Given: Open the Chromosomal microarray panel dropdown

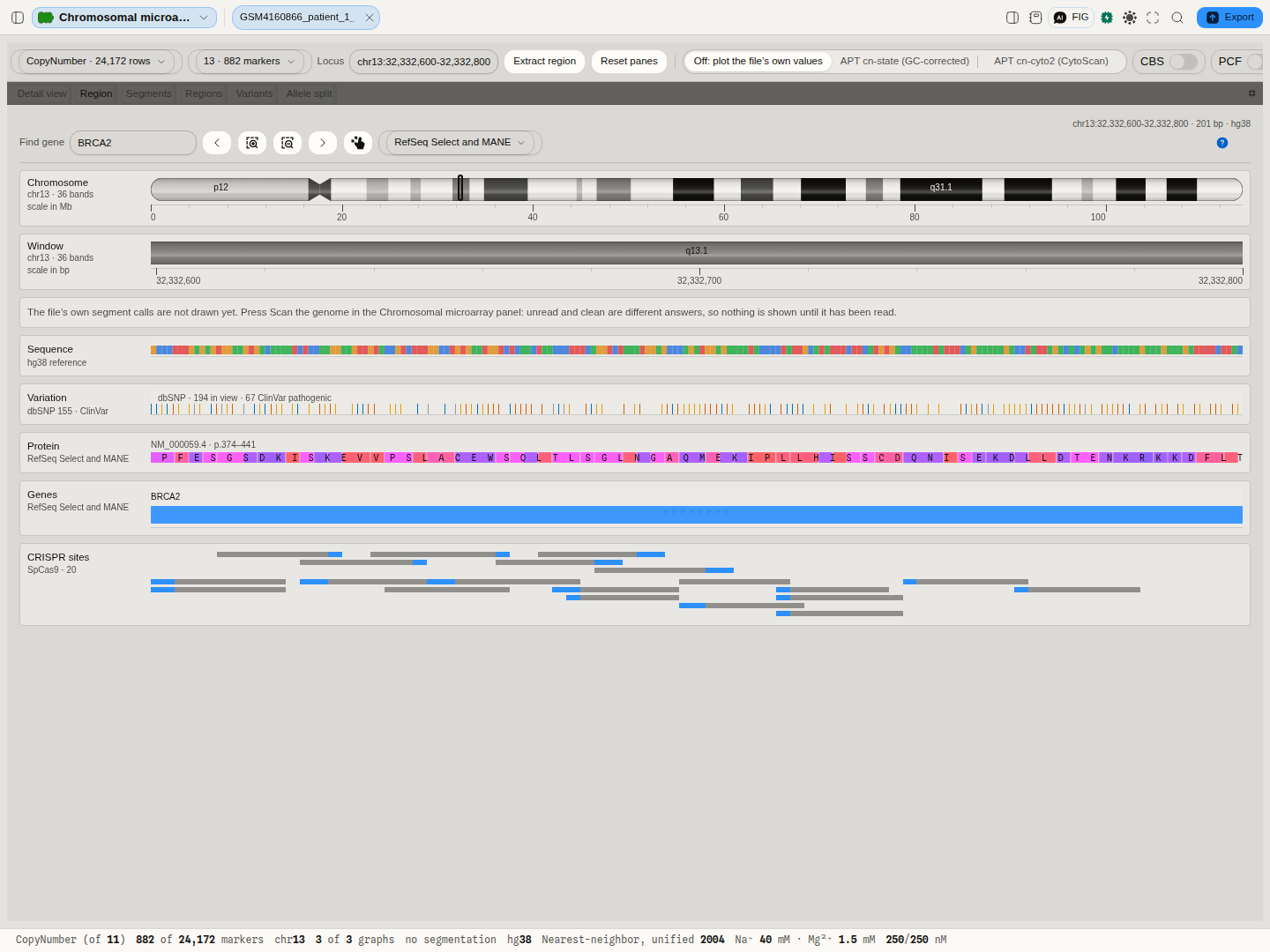Looking at the screenshot, I should (124, 18).
